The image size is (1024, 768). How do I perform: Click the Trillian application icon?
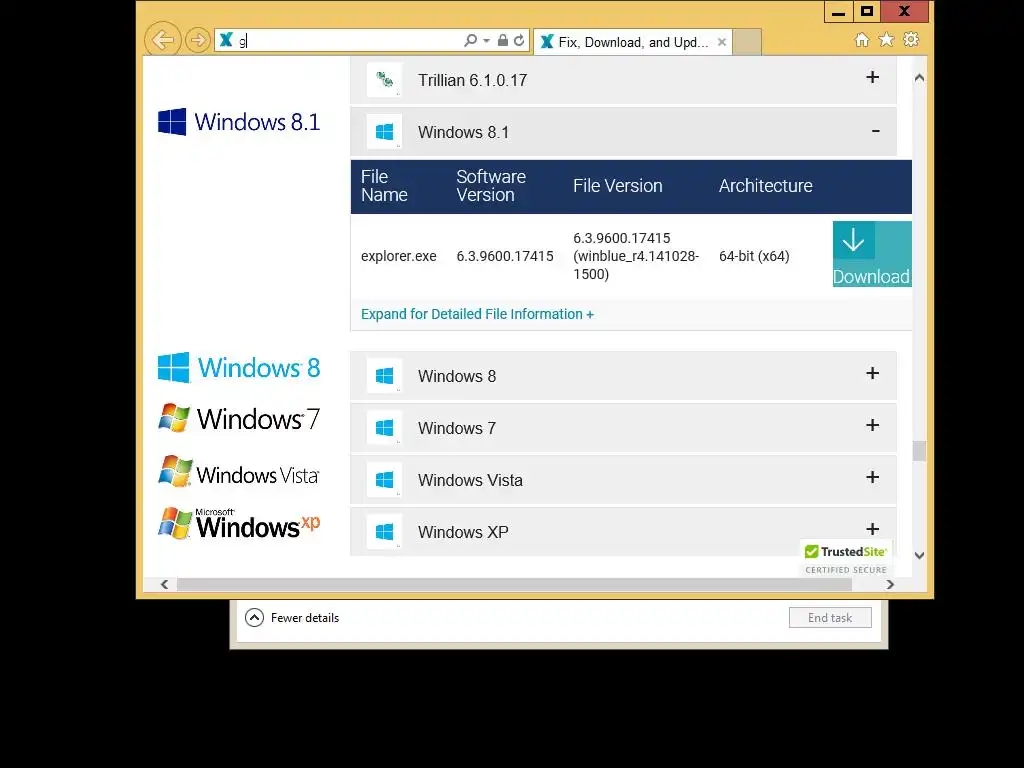click(x=384, y=80)
